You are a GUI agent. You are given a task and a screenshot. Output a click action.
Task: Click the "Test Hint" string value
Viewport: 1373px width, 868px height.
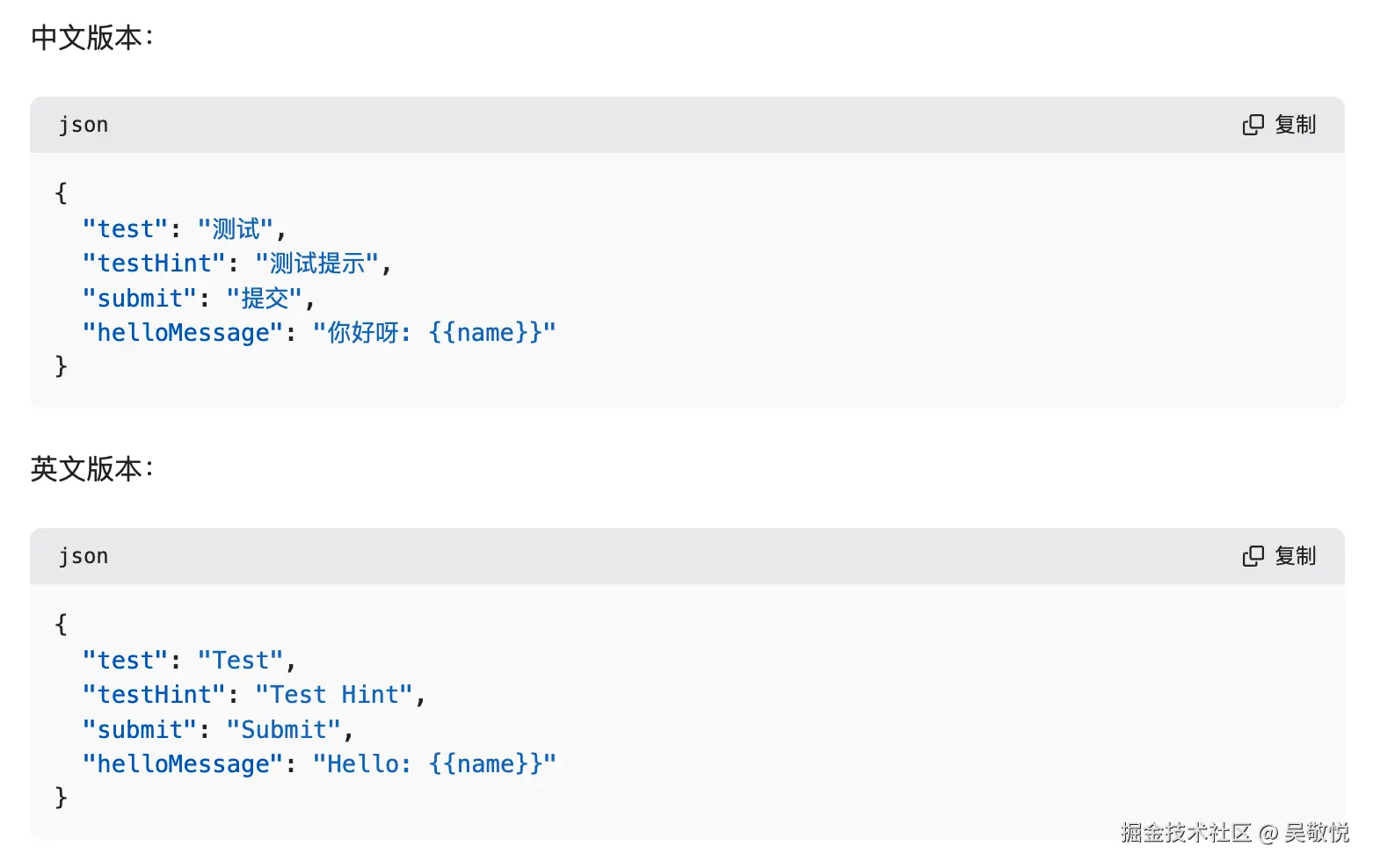point(334,695)
